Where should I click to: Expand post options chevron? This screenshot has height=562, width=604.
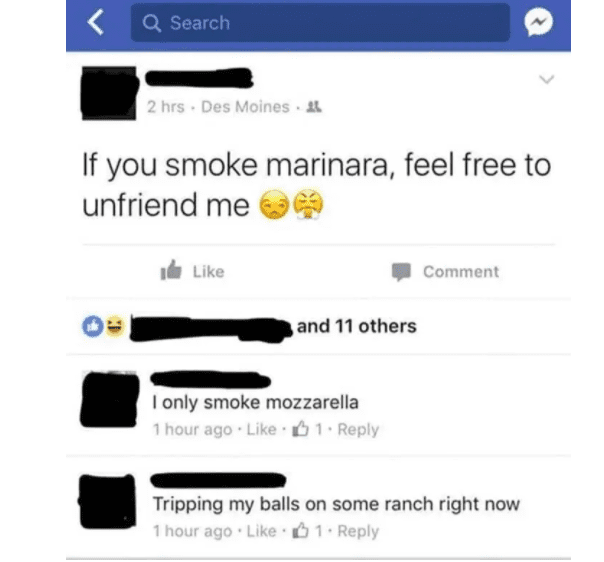click(546, 79)
